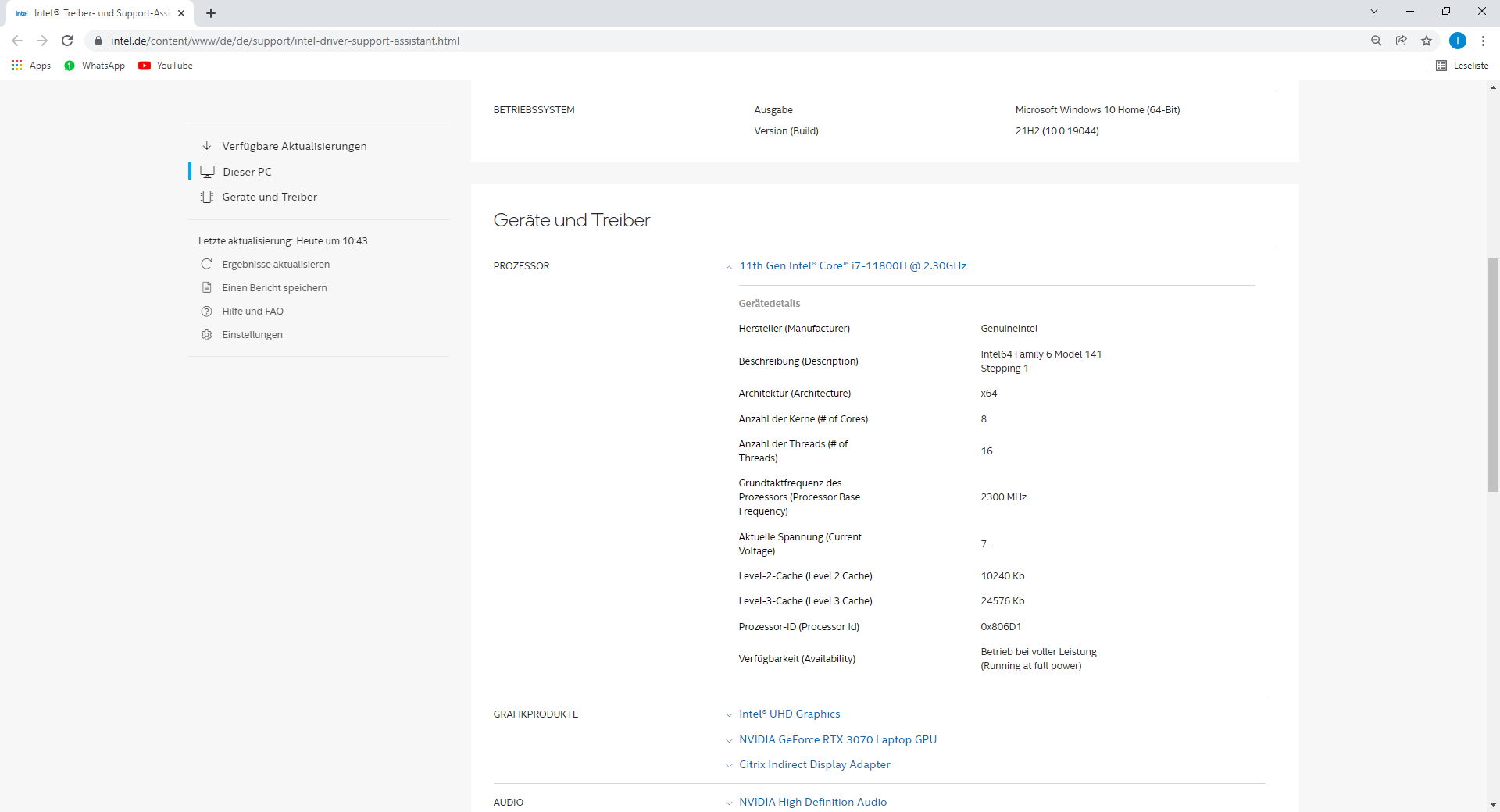Viewport: 1500px width, 812px height.
Task: Click the version 21H2 (10.0.19044) text
Action: (1057, 131)
